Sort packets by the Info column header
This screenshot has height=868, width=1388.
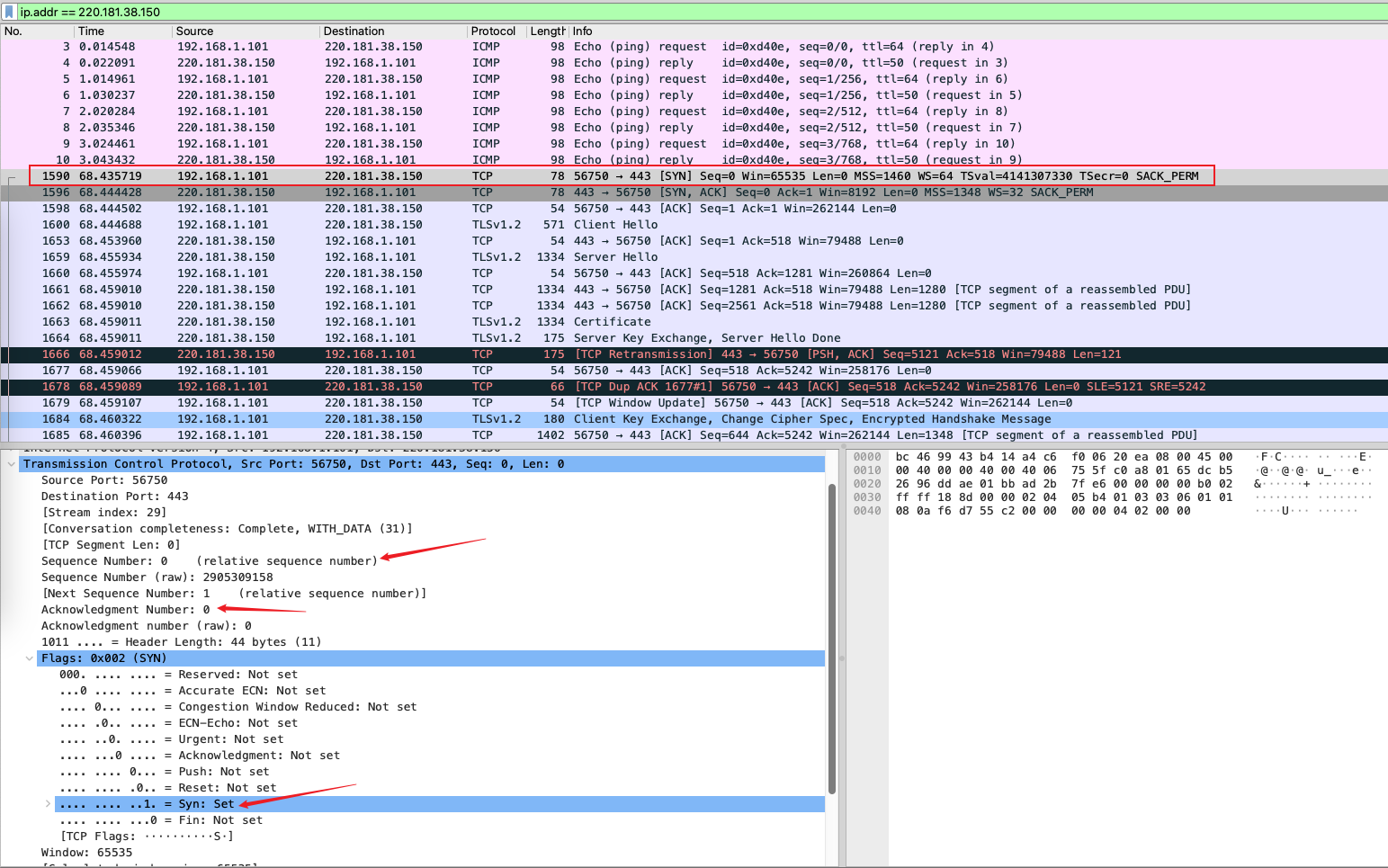[978, 31]
